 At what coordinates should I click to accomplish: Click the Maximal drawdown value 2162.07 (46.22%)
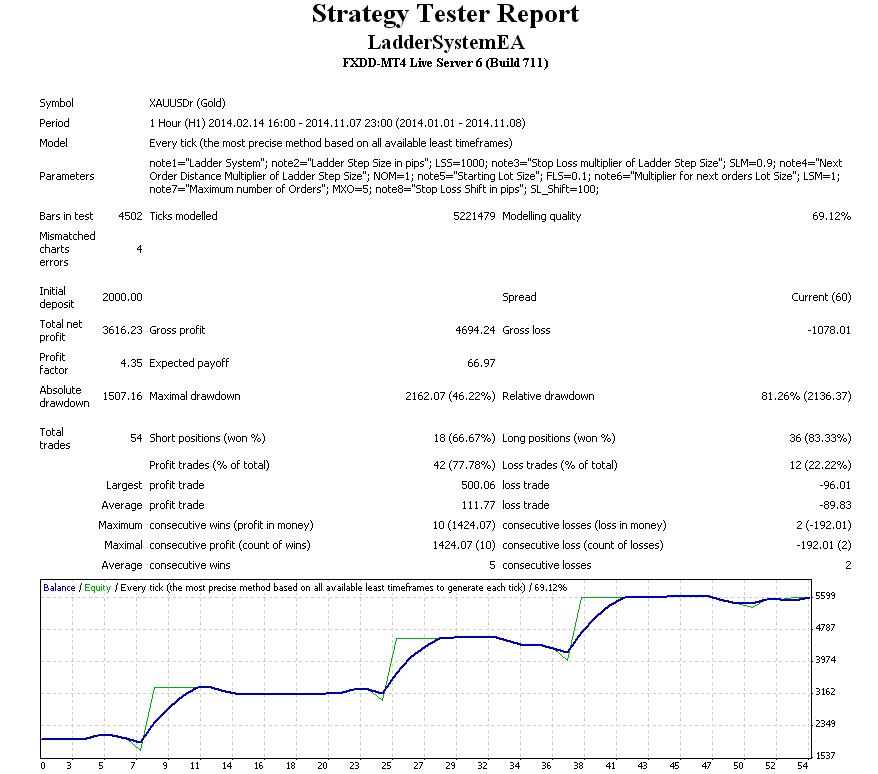click(450, 397)
